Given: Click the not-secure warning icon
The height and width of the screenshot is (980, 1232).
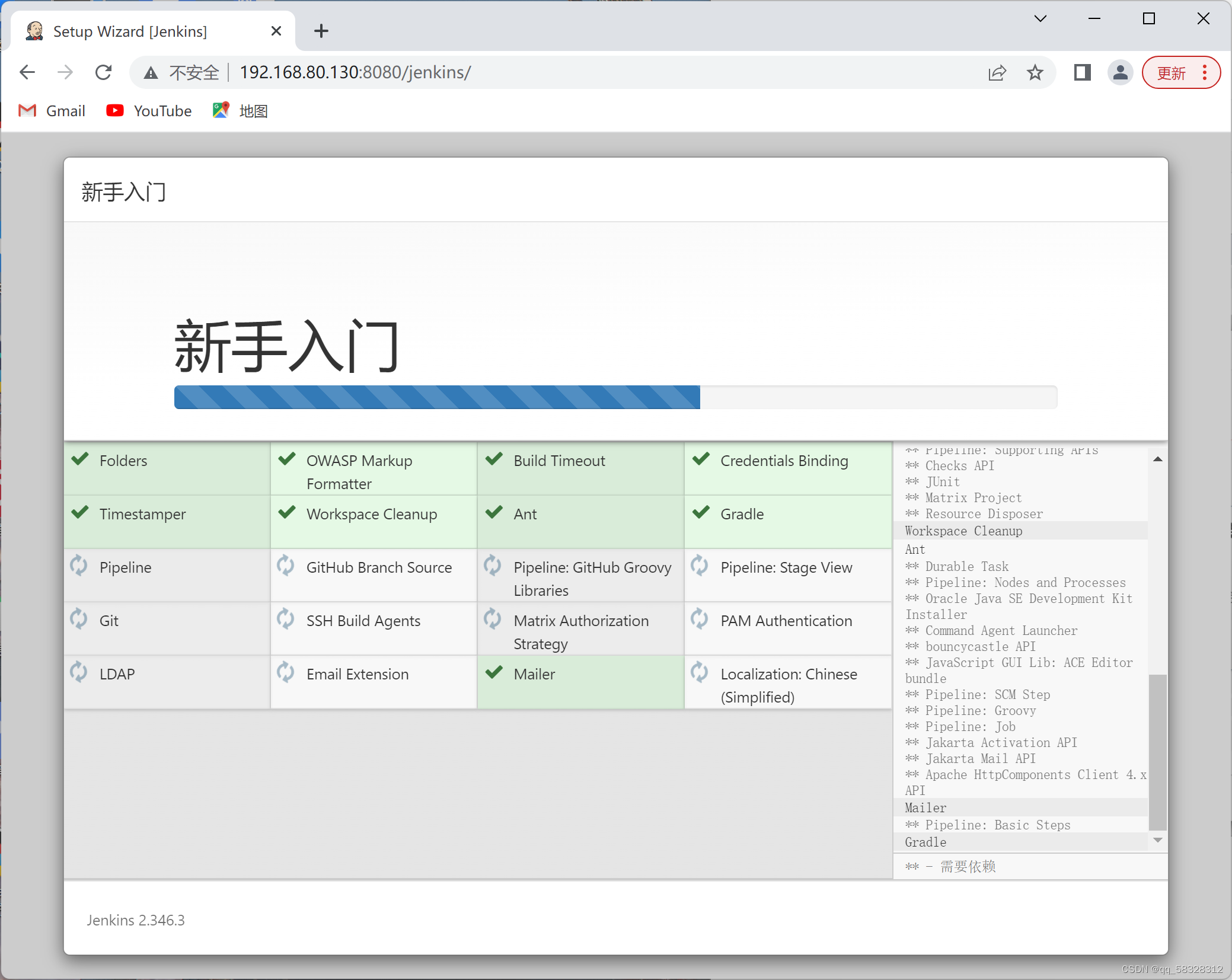Looking at the screenshot, I should 151,73.
